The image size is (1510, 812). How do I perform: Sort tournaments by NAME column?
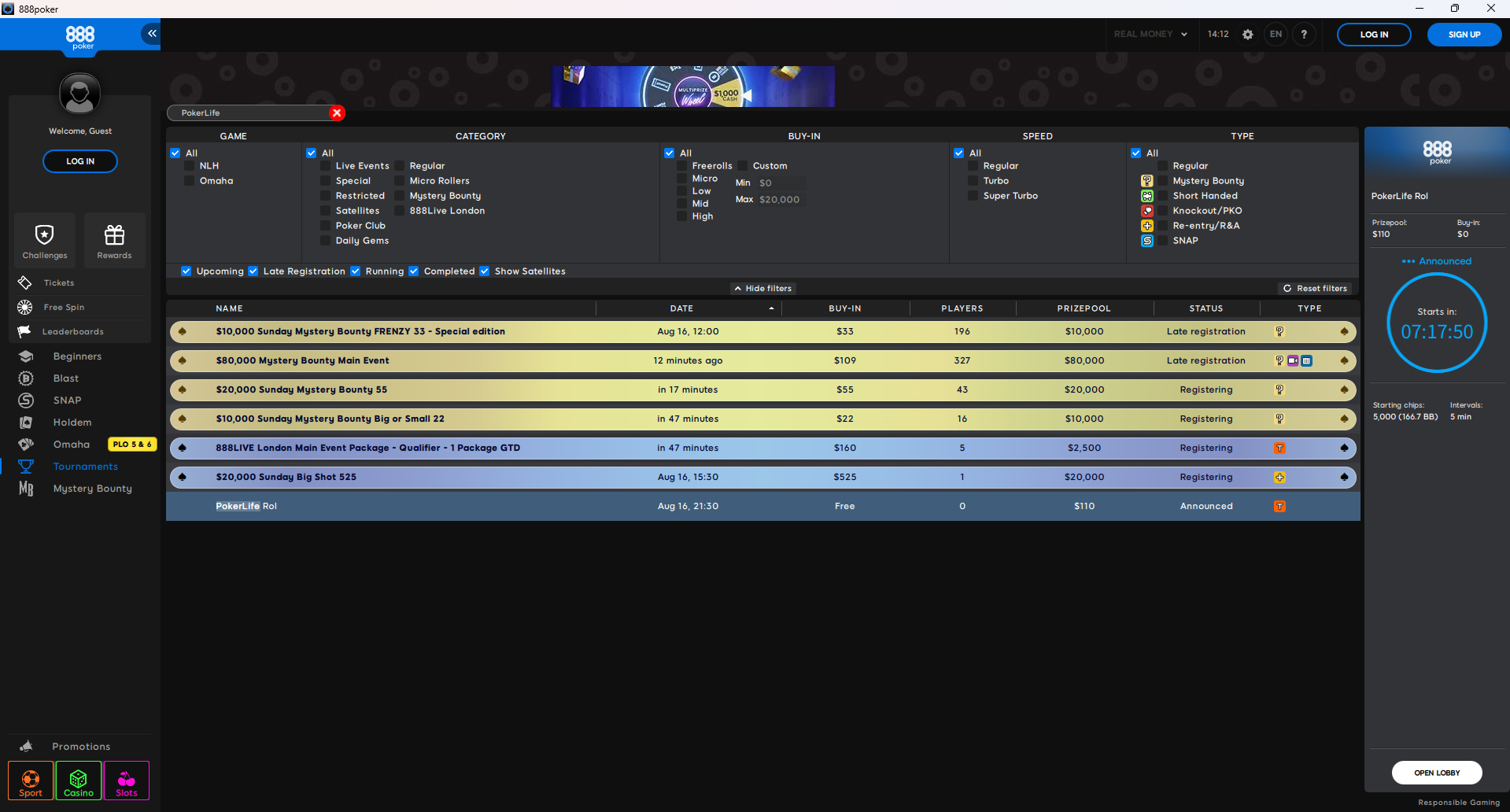[x=229, y=308]
